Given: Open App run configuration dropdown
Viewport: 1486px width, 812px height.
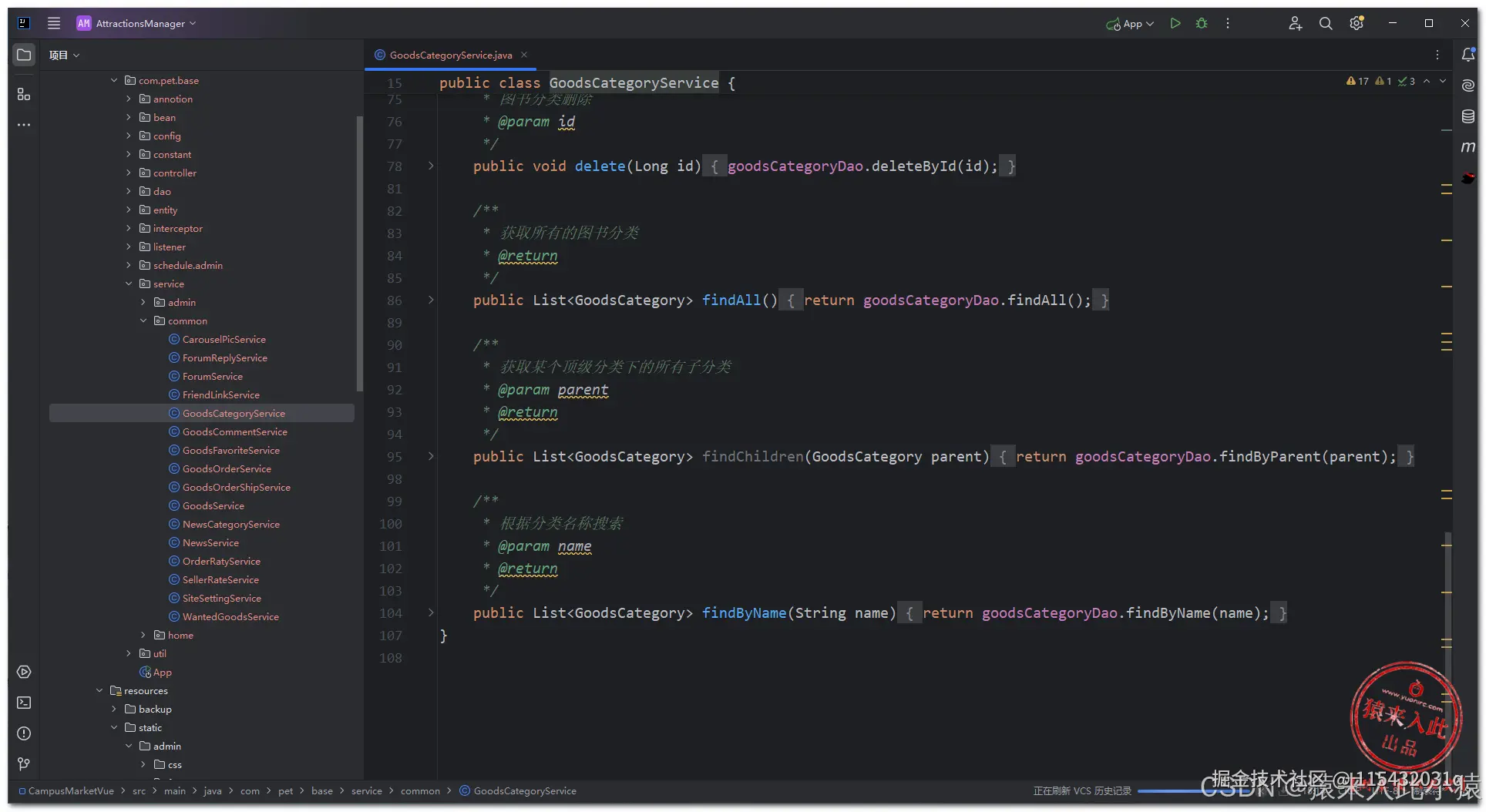Looking at the screenshot, I should tap(1130, 24).
